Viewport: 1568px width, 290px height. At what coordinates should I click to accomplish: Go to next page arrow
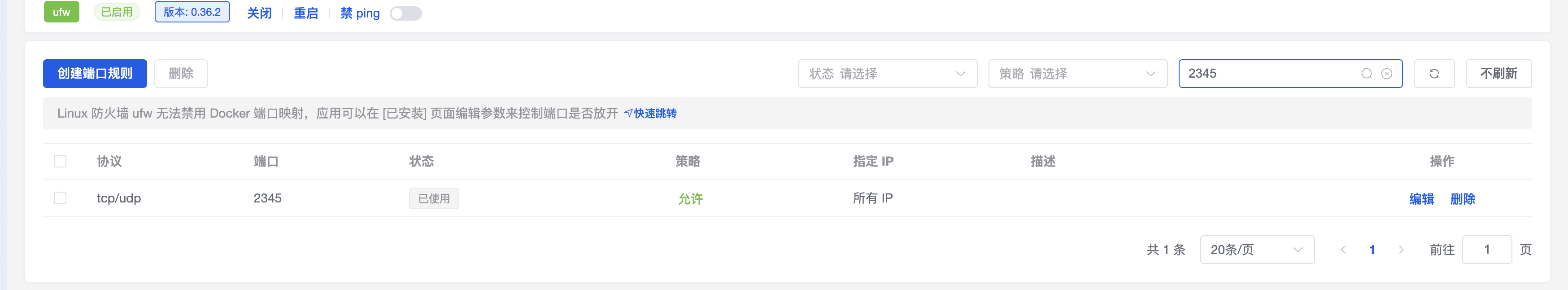click(1401, 250)
